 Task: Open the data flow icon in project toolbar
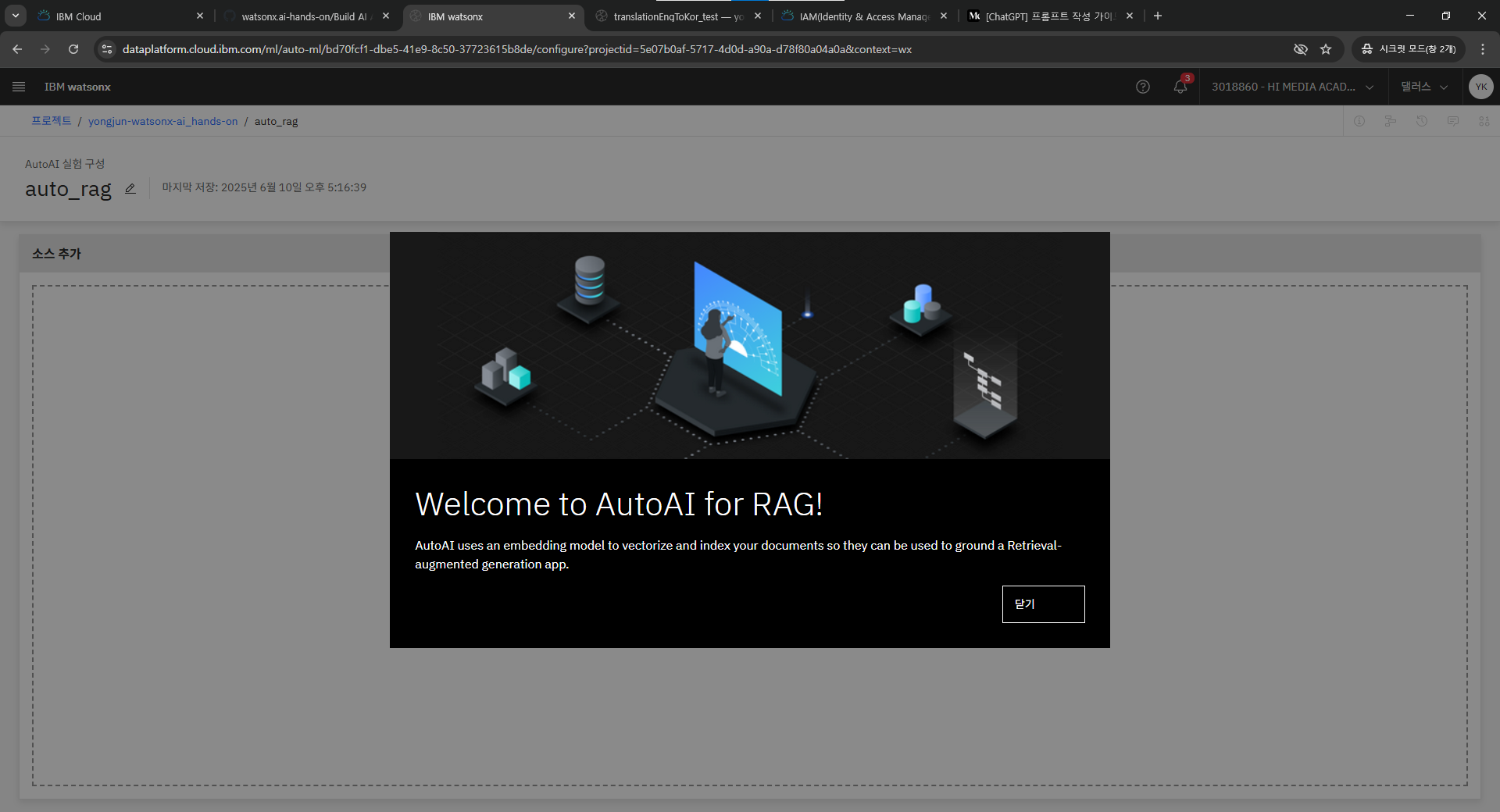coord(1391,121)
